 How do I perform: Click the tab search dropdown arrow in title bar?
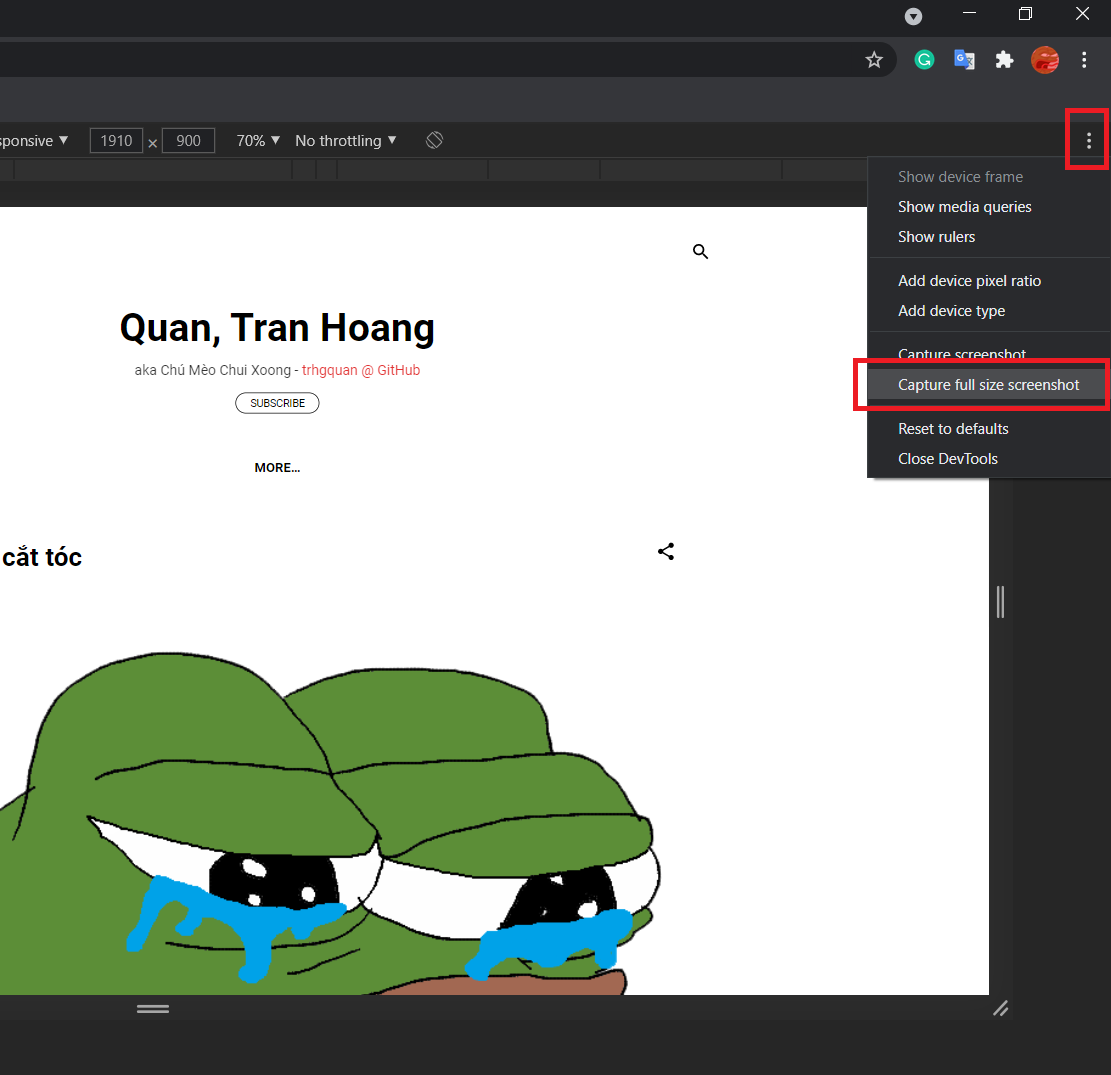pos(913,16)
